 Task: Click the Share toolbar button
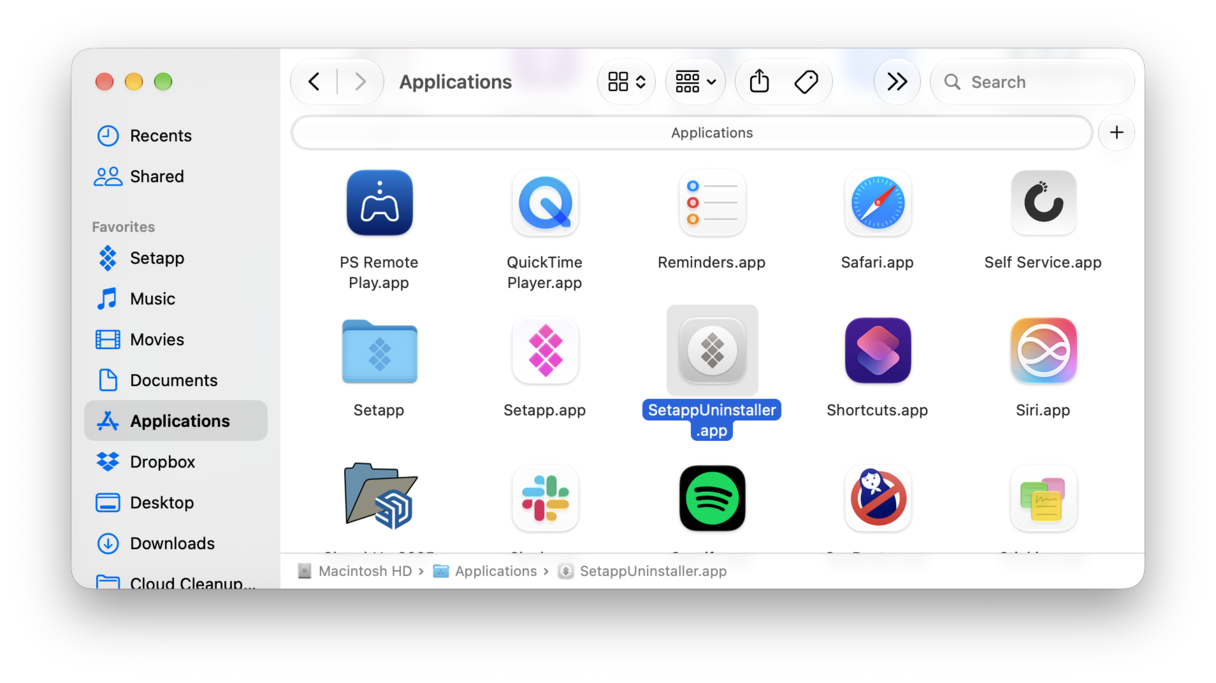759,82
